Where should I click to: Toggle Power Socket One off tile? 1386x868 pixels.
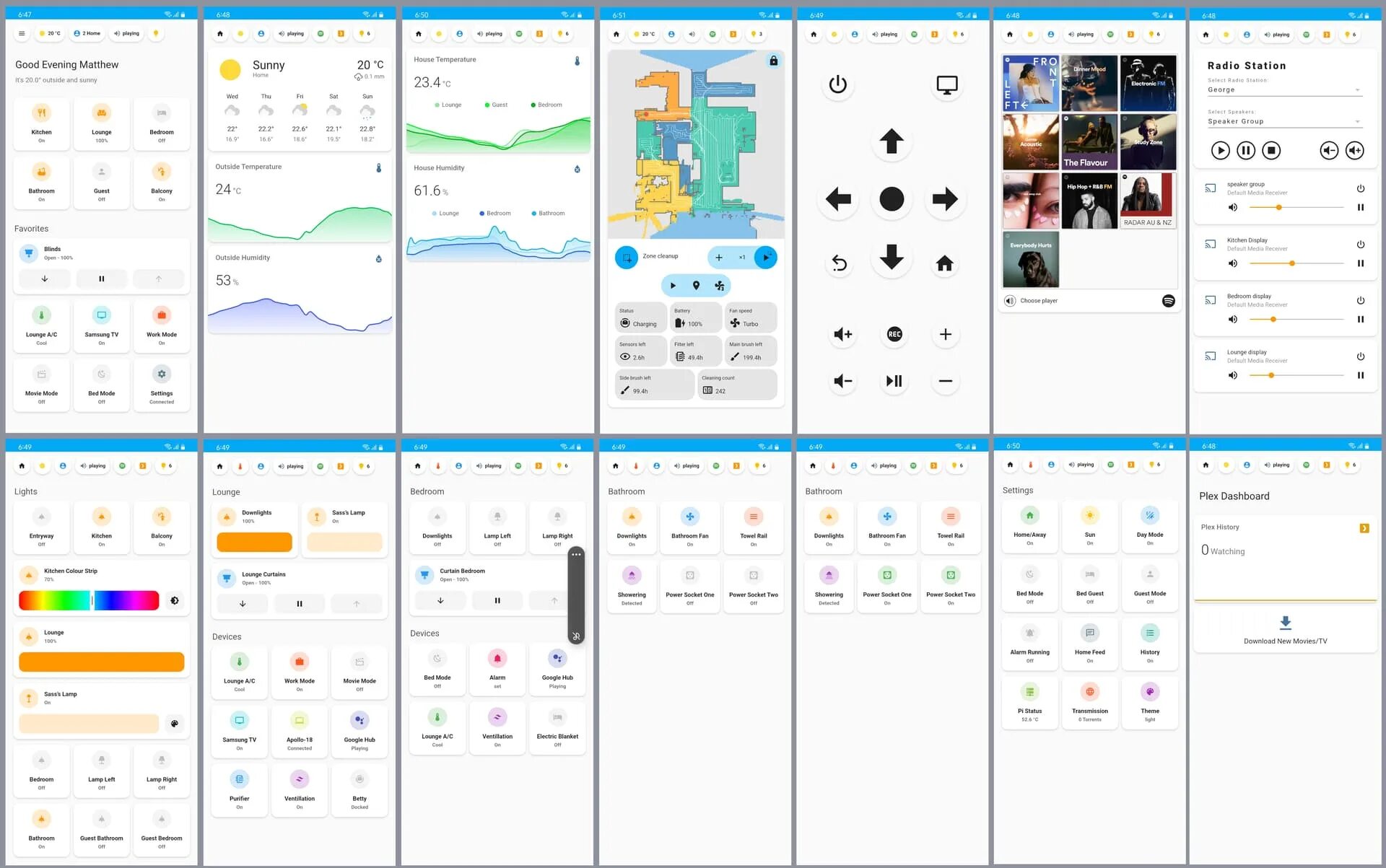click(x=689, y=586)
